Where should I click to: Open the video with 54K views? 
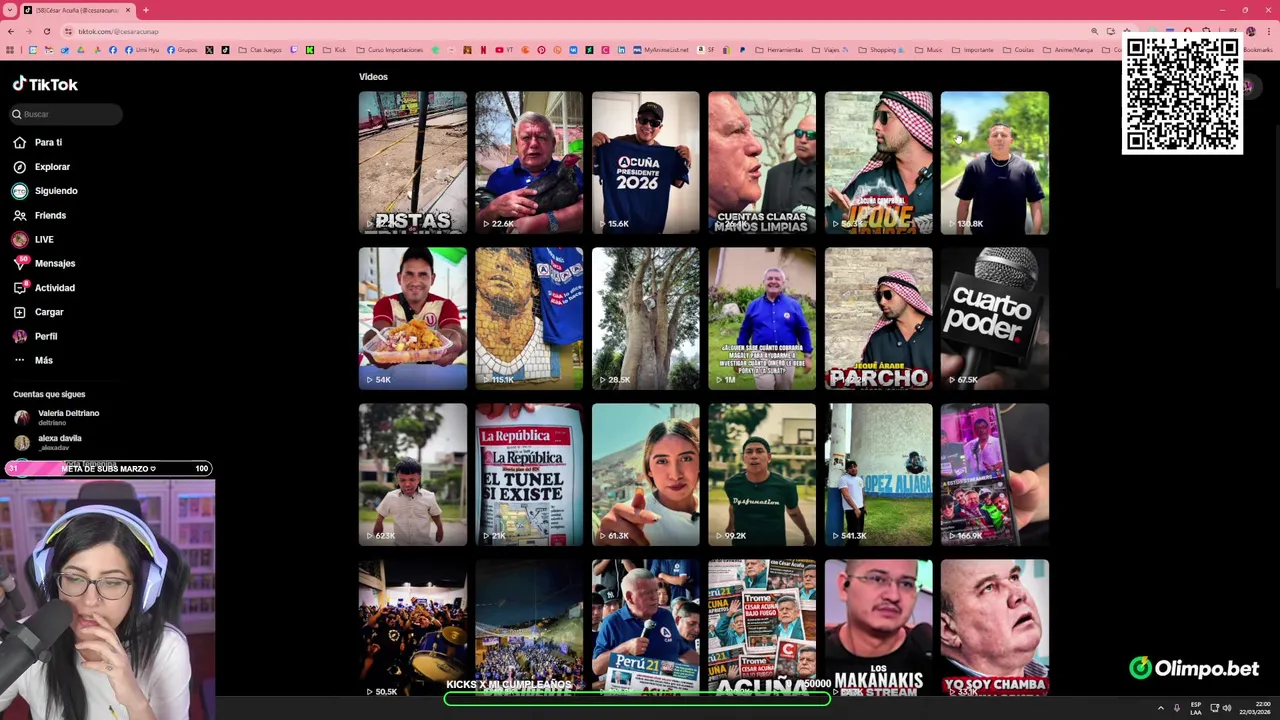point(413,319)
